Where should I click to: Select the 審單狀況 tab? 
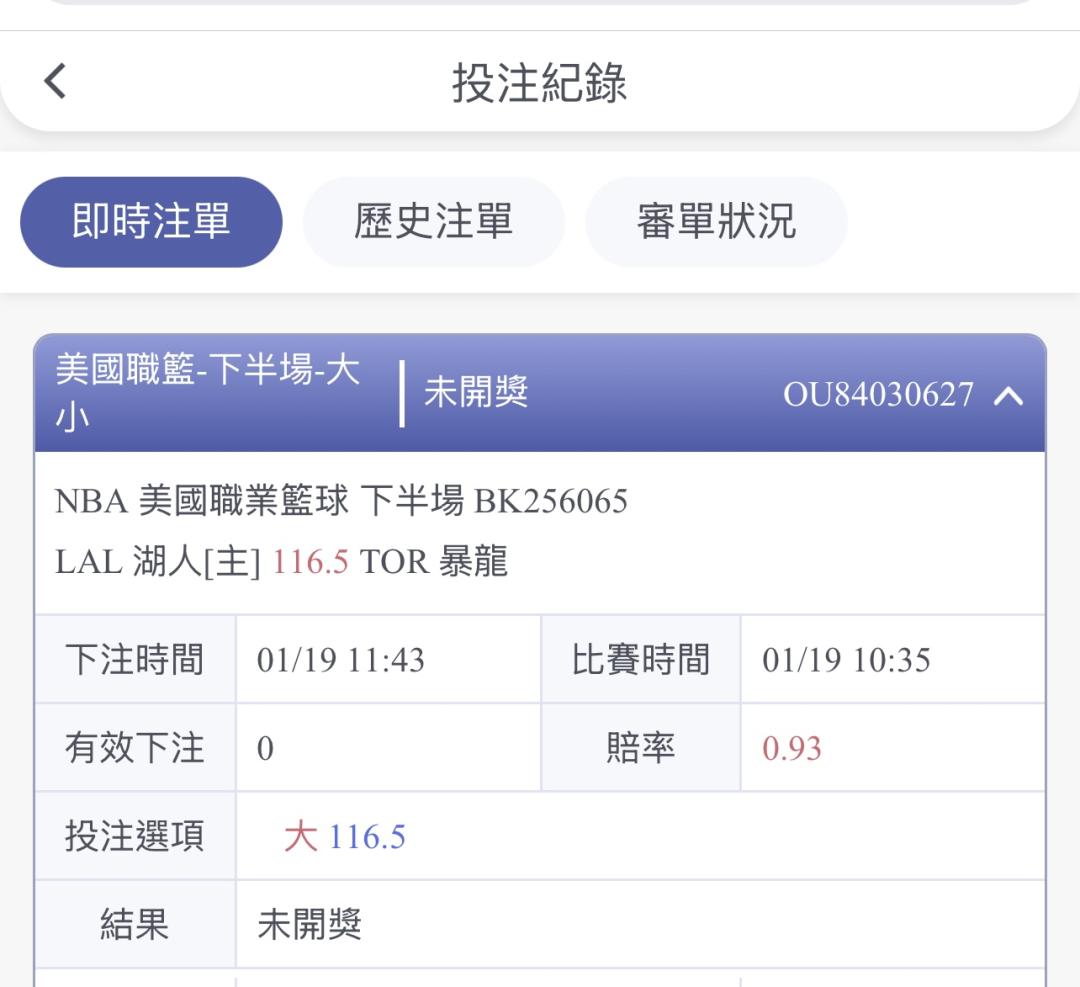point(716,222)
